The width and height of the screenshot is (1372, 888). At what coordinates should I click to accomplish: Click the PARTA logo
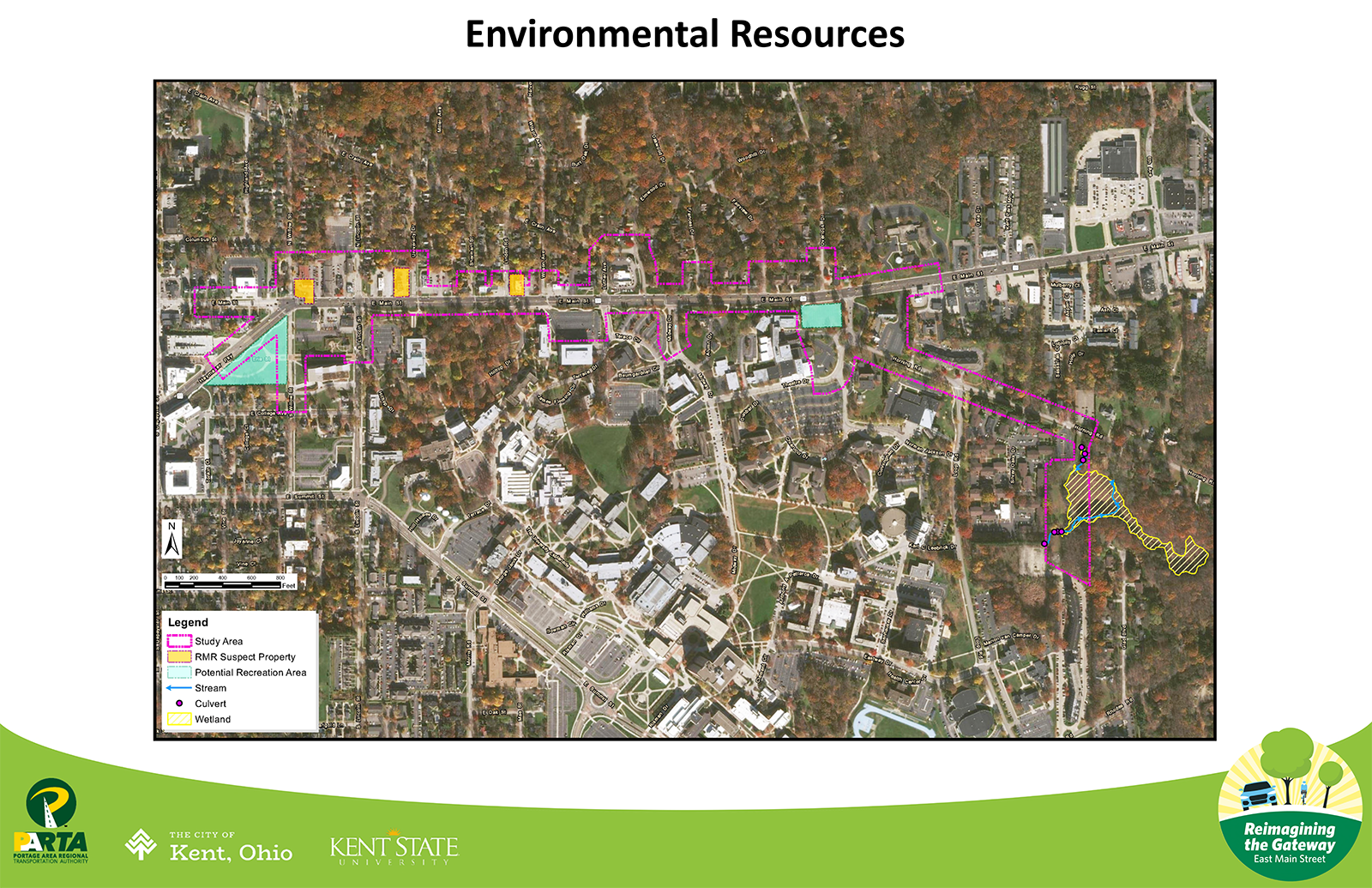point(51,821)
